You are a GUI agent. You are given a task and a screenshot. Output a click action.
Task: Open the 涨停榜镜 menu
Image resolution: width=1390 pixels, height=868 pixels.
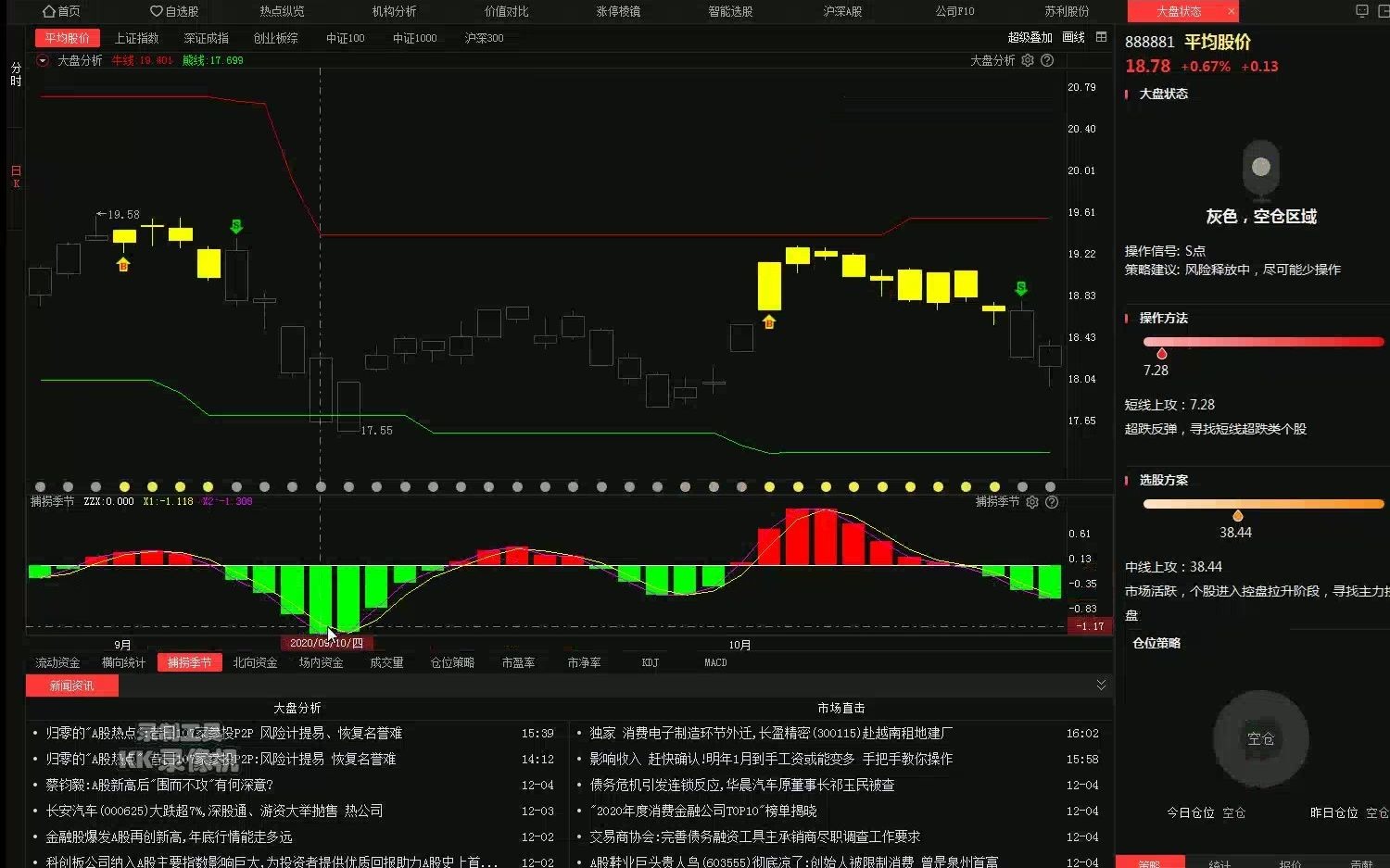pos(618,11)
